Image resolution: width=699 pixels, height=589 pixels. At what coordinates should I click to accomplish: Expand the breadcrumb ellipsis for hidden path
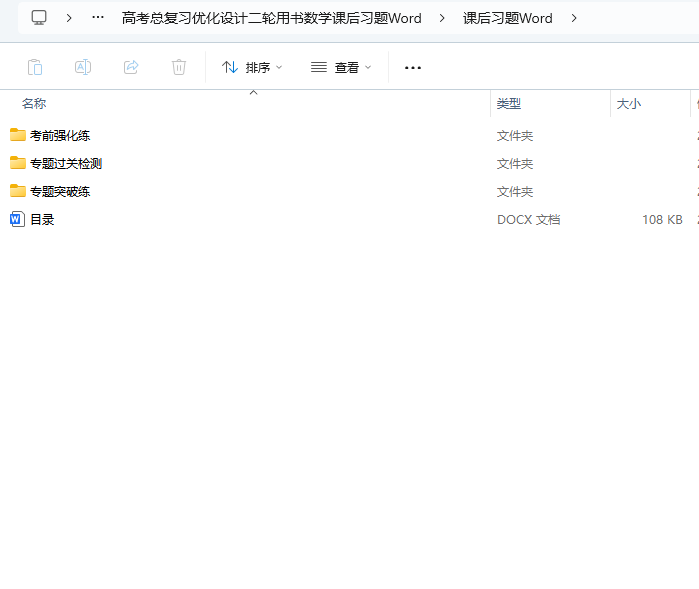coord(98,18)
